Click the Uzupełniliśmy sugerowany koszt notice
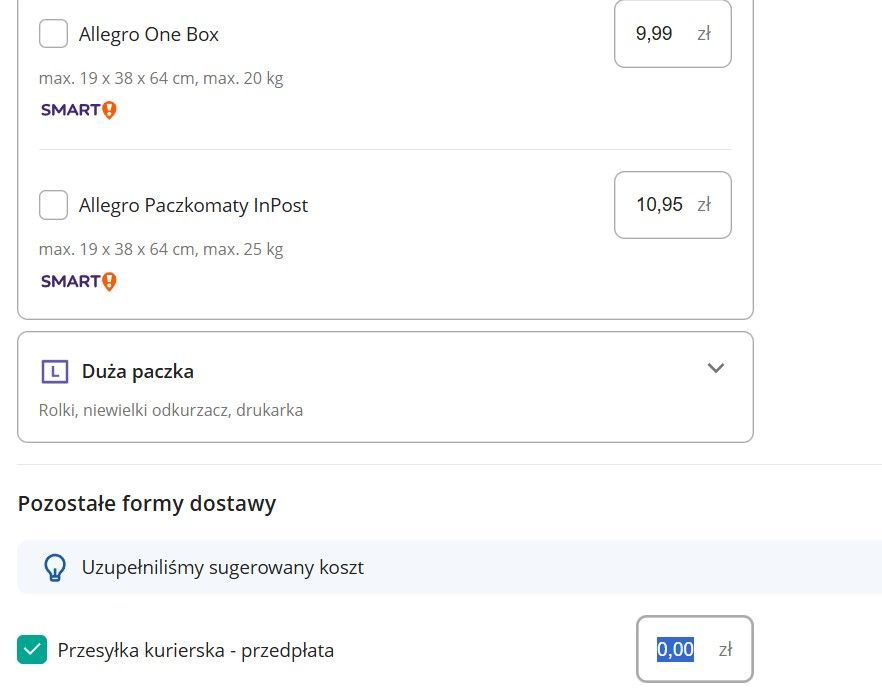The image size is (882, 692). tap(222, 568)
